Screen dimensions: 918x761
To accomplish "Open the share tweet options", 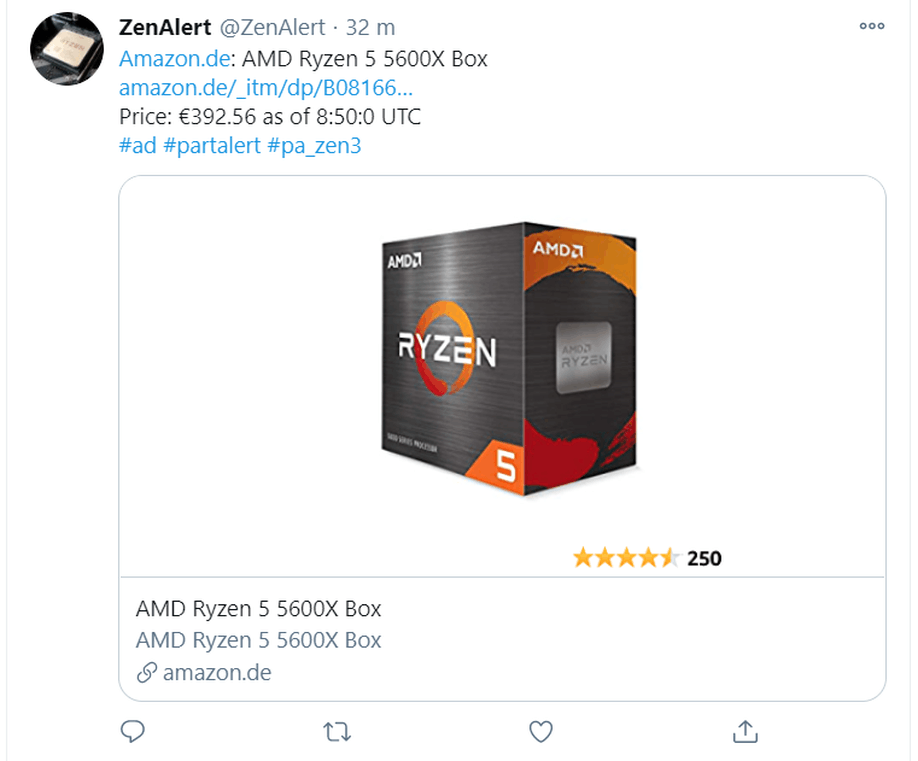I will tap(745, 732).
